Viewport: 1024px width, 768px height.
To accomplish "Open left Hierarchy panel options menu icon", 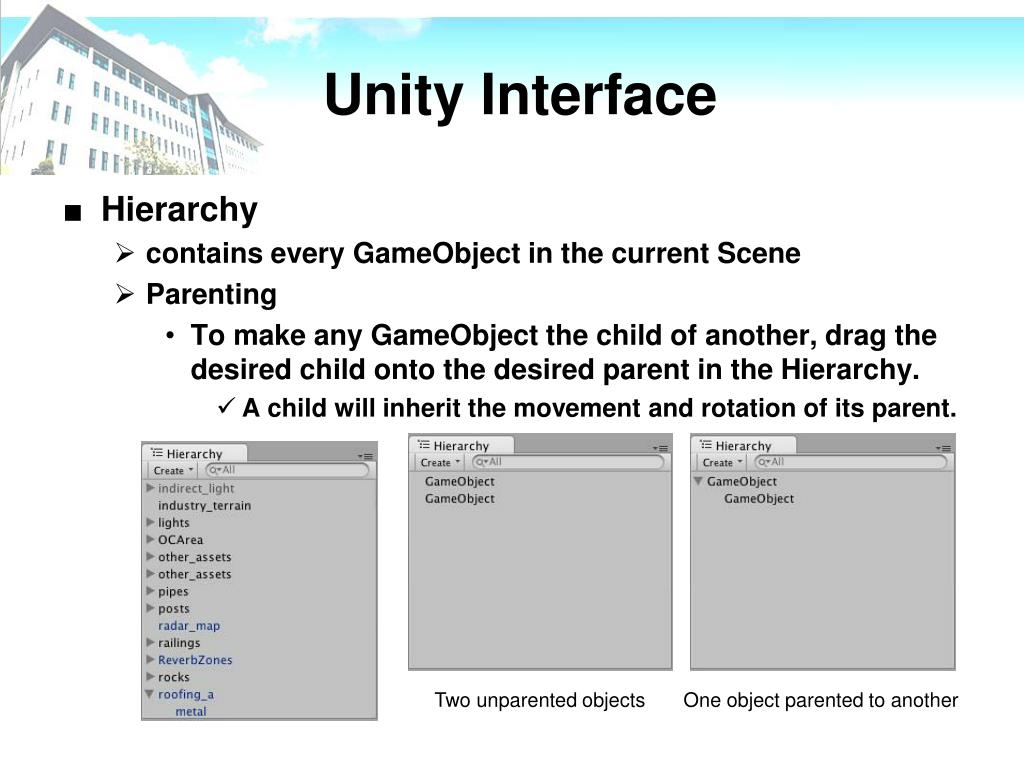I will tap(366, 456).
